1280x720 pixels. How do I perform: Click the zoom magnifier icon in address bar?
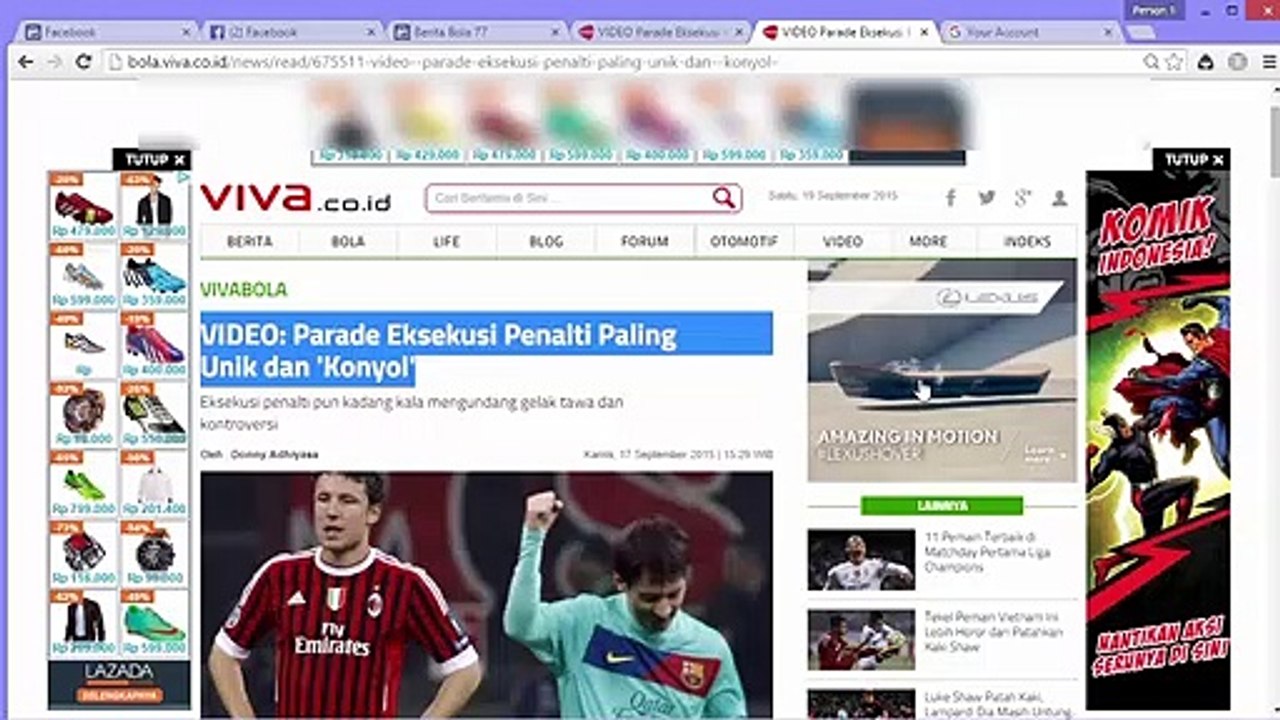tap(1152, 62)
